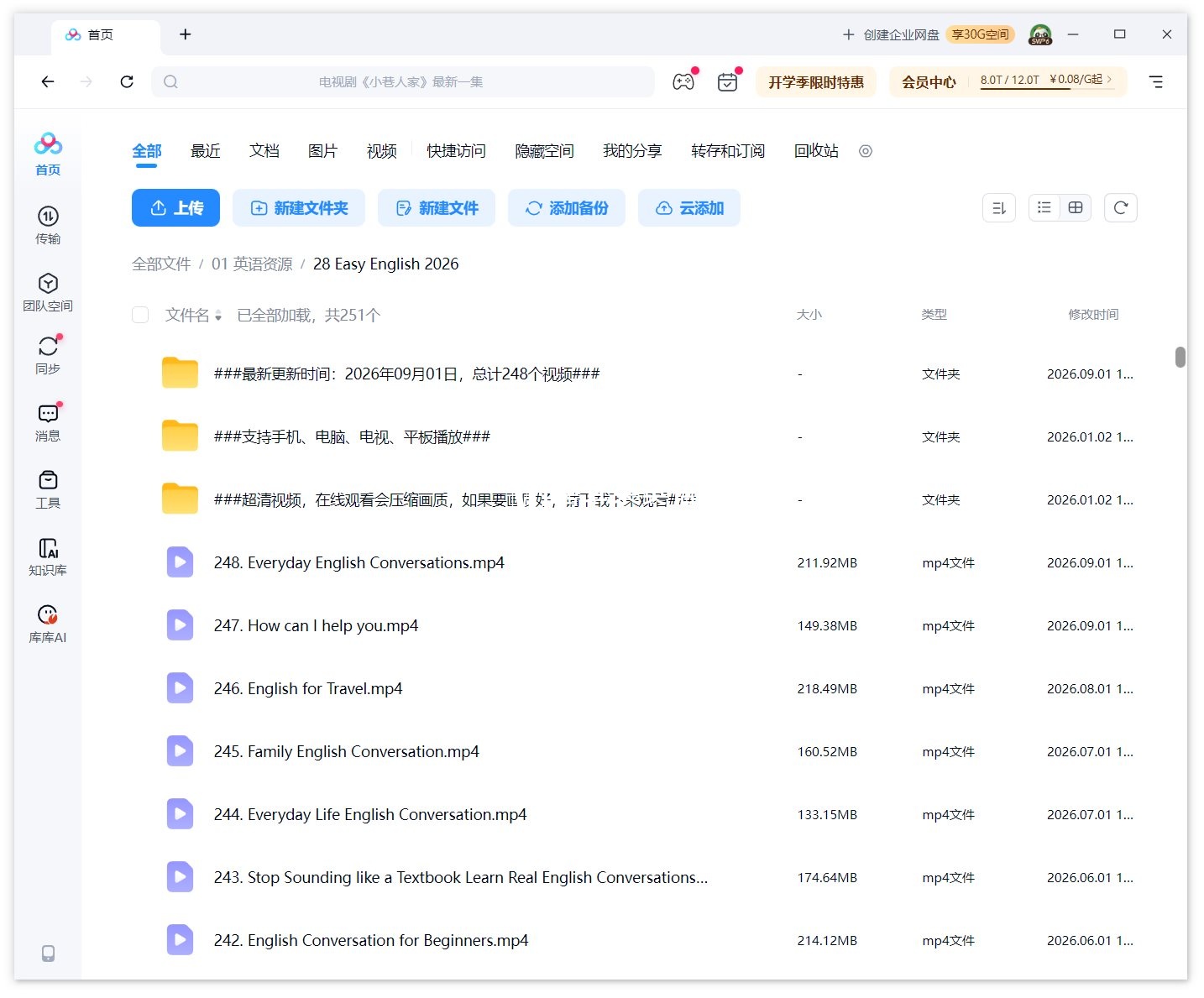Viewport: 1204px width, 998px height.
Task: Go to 01 英语资源 breadcrumb
Action: pyautogui.click(x=252, y=264)
